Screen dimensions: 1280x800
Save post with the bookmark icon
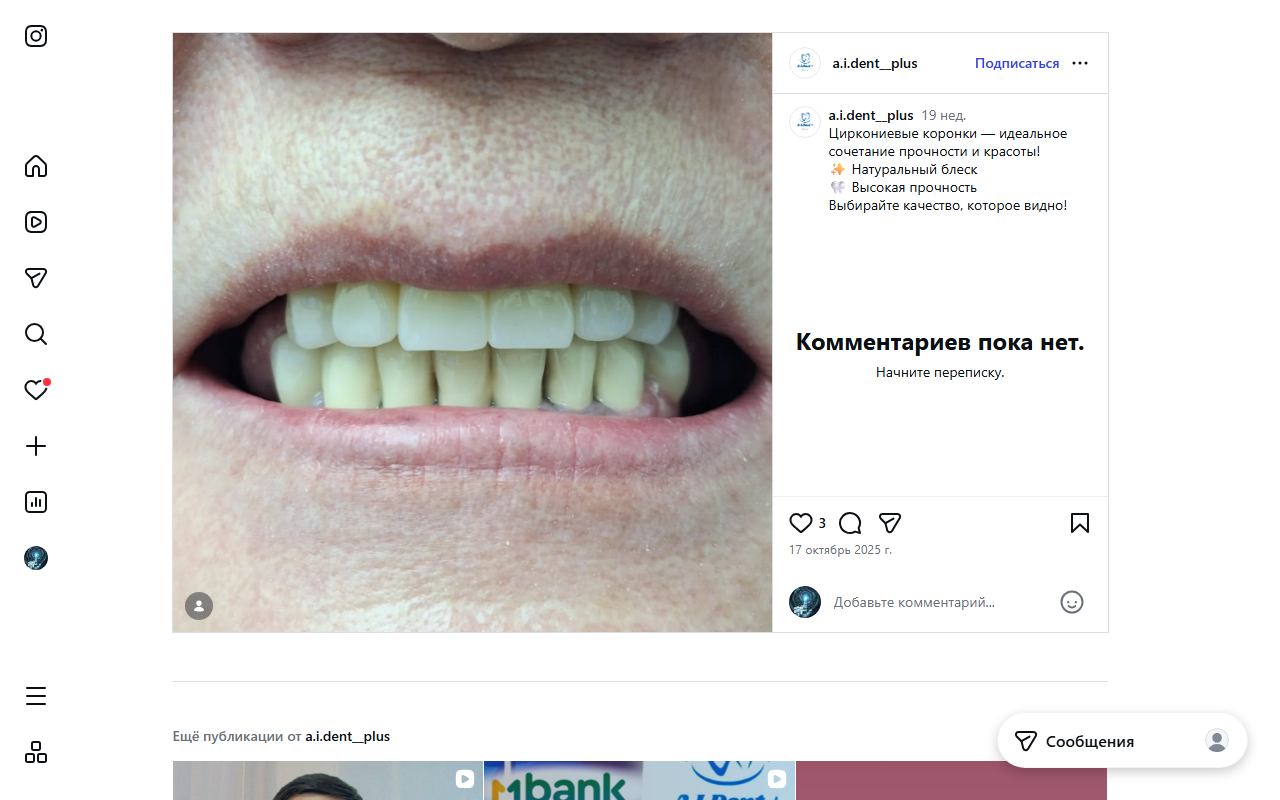pyautogui.click(x=1080, y=523)
